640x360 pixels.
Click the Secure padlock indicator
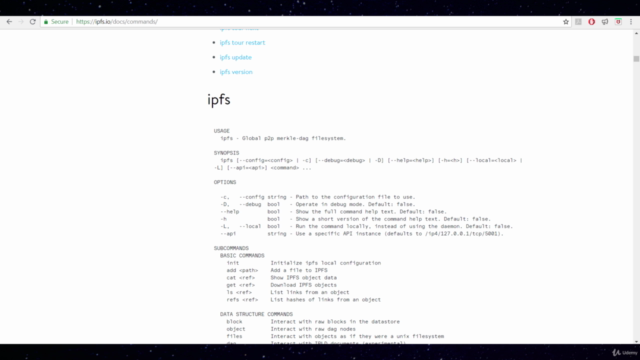pyautogui.click(x=56, y=22)
